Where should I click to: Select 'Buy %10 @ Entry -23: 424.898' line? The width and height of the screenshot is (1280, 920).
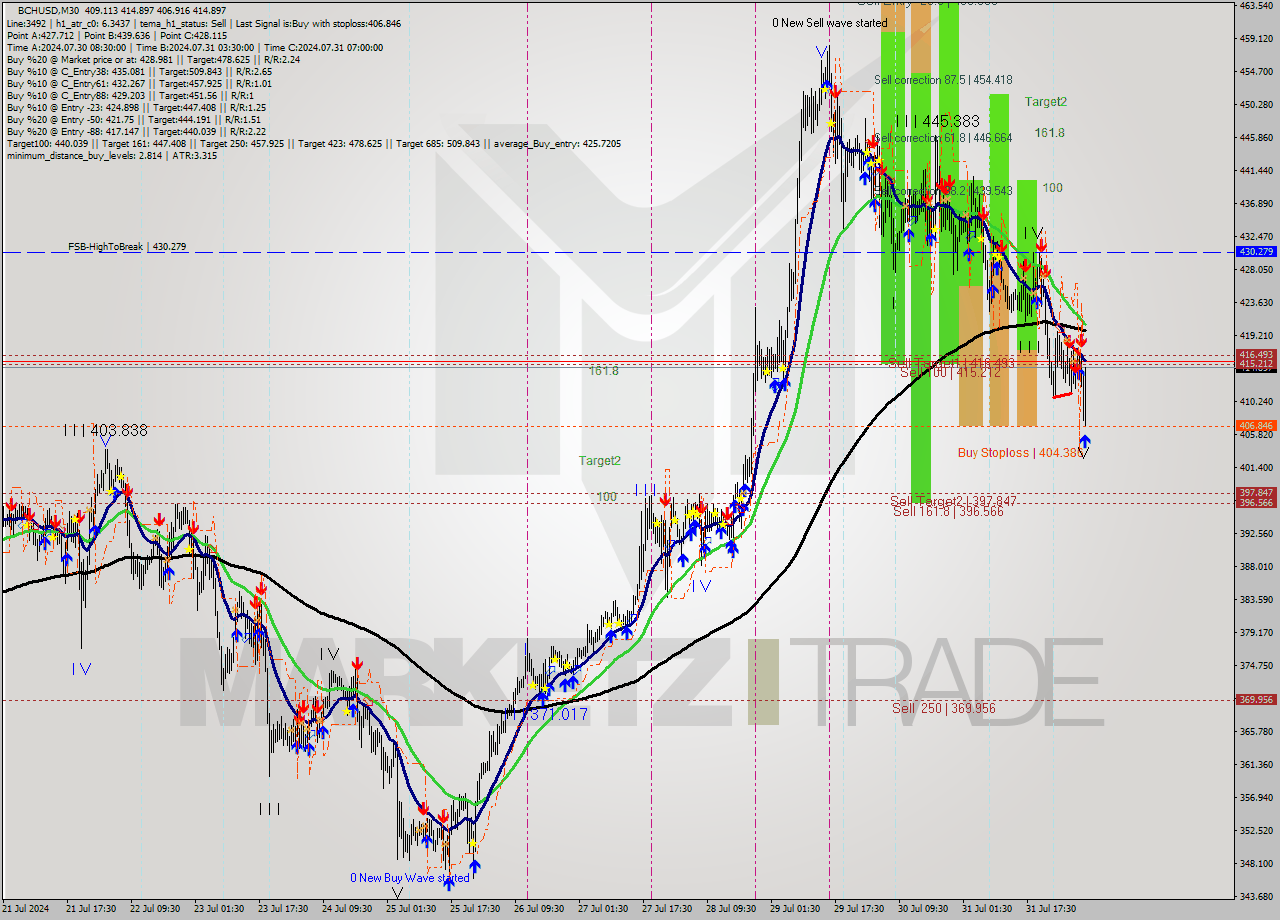click(x=136, y=107)
